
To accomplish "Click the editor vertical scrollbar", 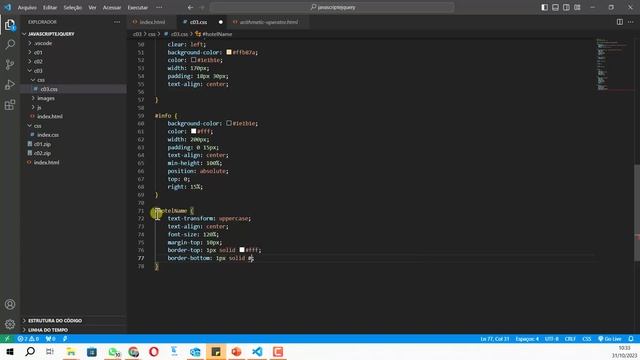I will [637, 212].
